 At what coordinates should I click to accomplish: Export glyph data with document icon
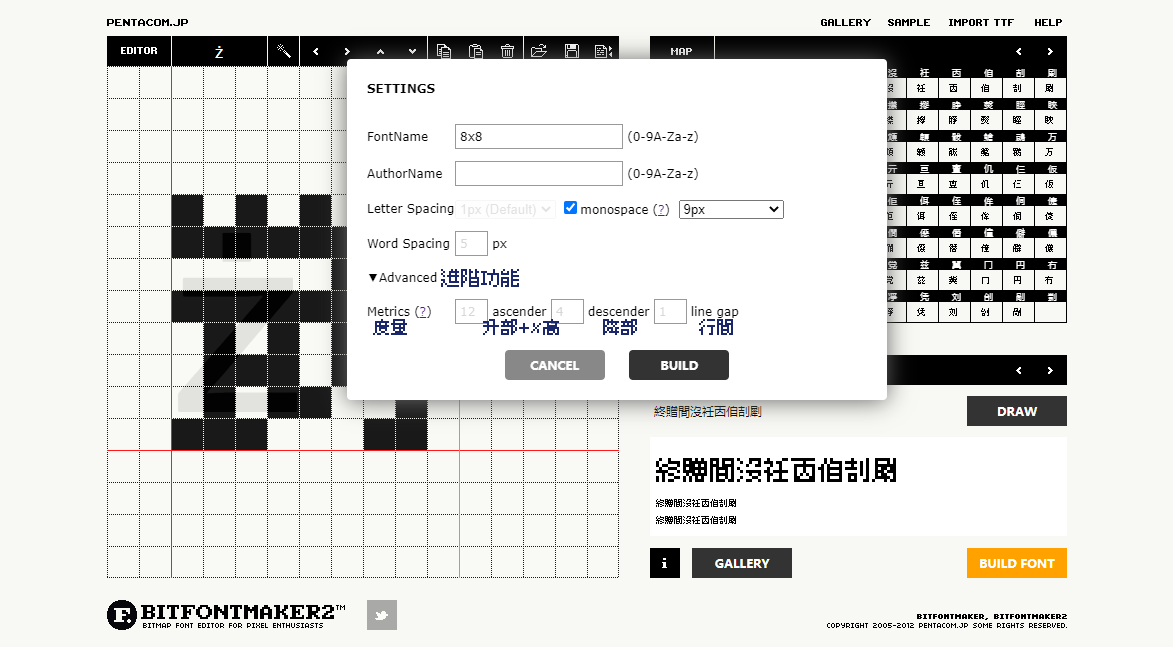(x=603, y=50)
